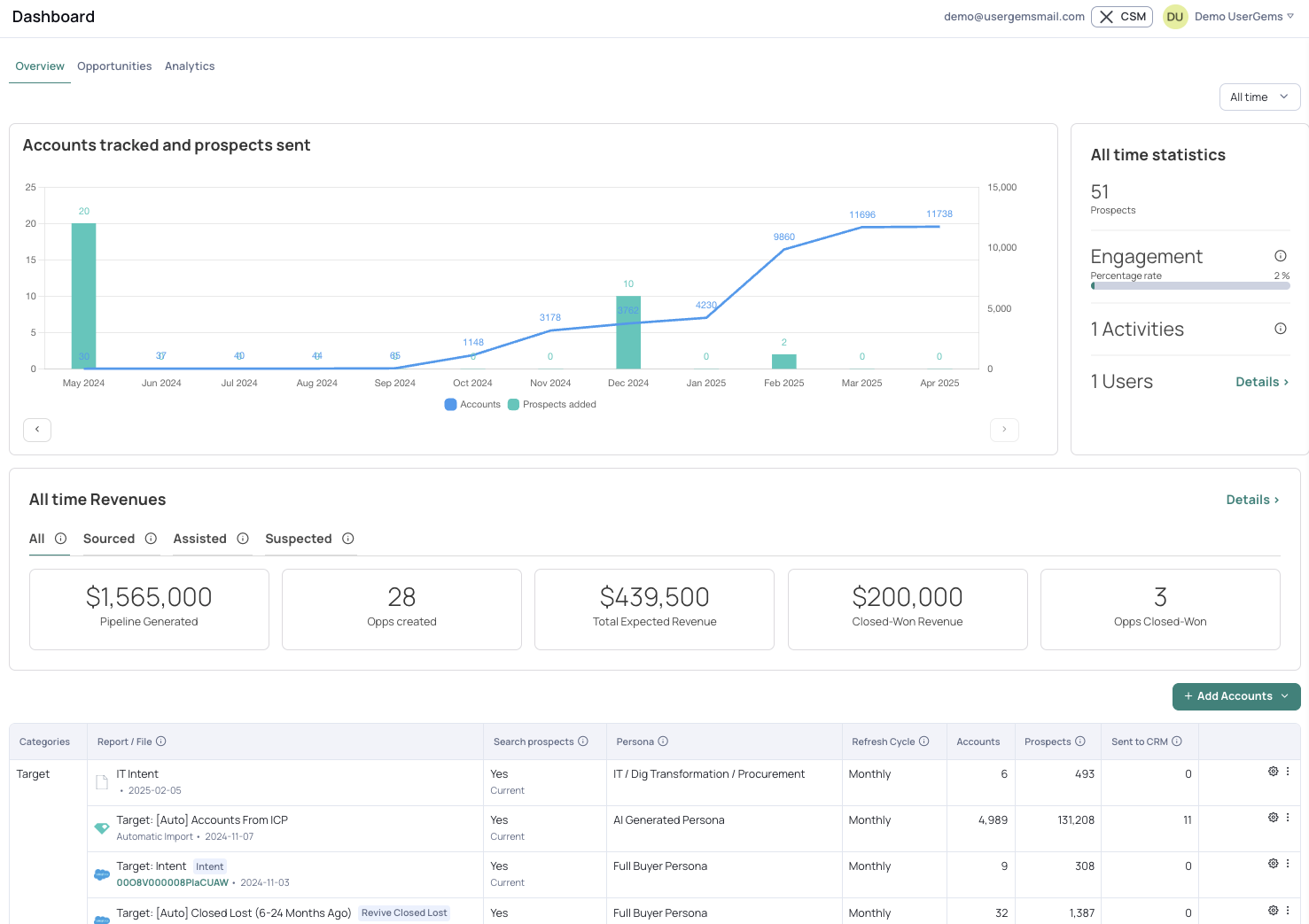Click the May 2024 prospects bar

coord(84,296)
